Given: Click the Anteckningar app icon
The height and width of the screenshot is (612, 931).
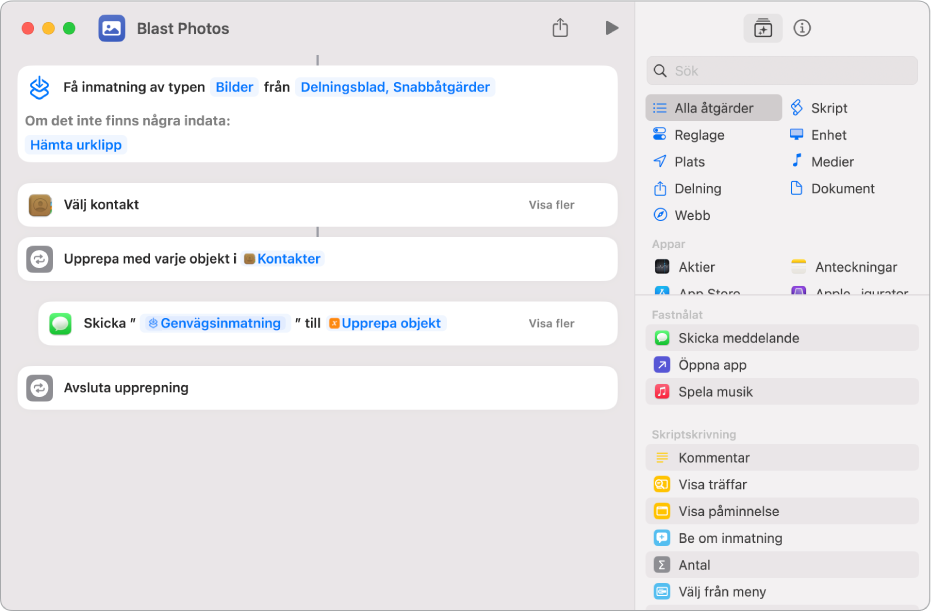Looking at the screenshot, I should (799, 267).
